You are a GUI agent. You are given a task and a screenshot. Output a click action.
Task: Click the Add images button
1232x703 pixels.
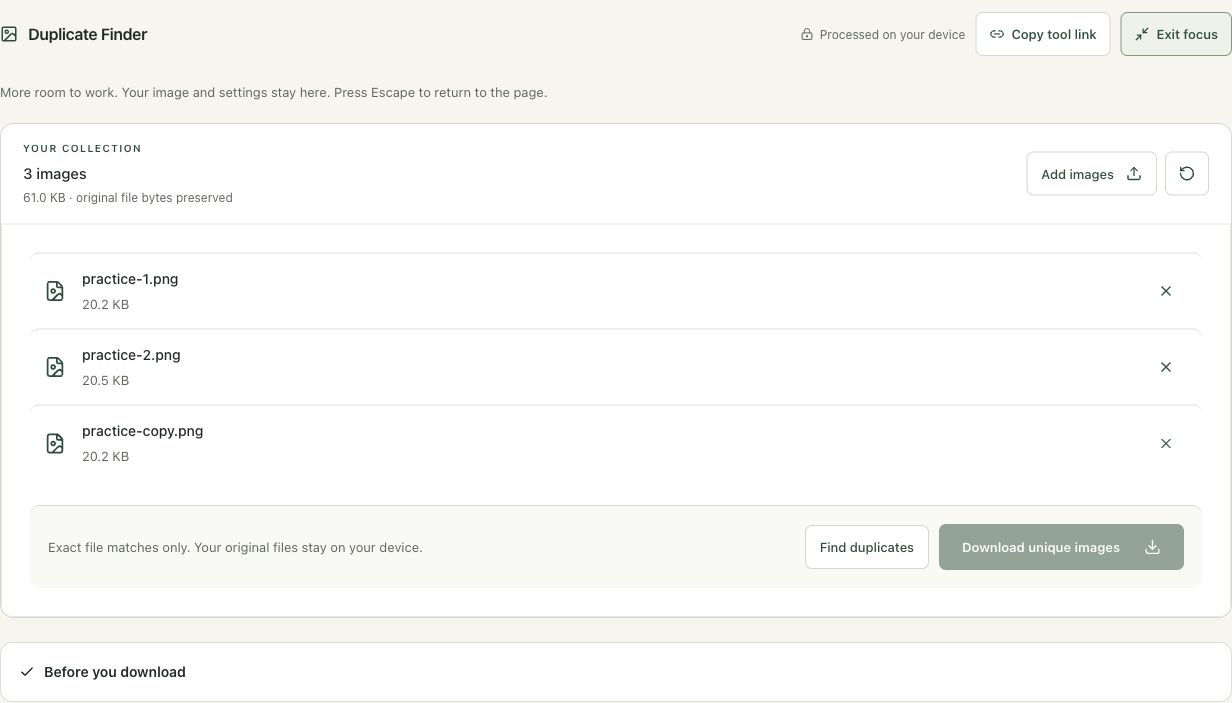tap(1091, 174)
